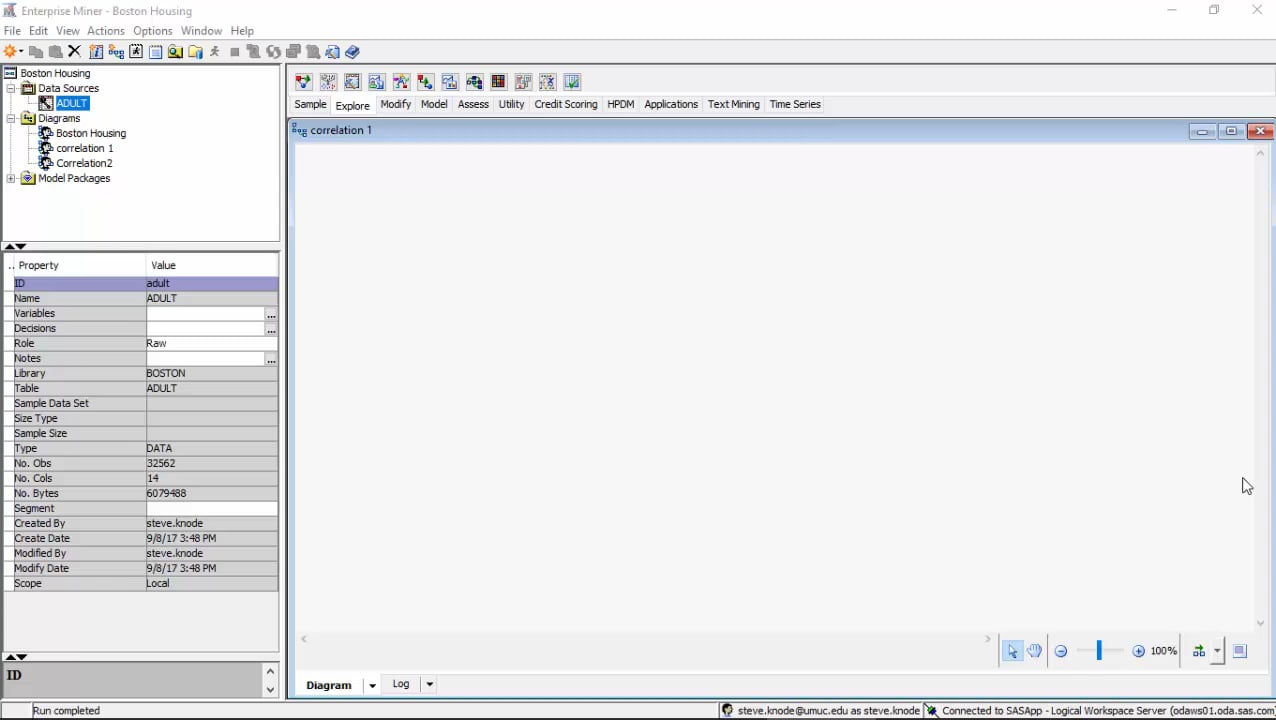Screen dimensions: 1276x720
Task: Open the dropdown arrow next to Diagram tab
Action: coord(372,685)
